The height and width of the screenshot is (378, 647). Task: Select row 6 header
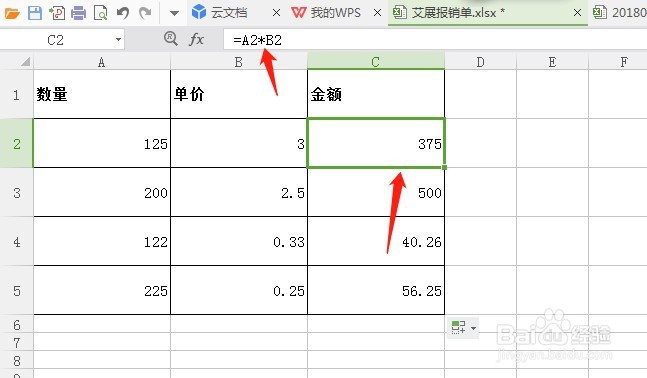tap(17, 324)
